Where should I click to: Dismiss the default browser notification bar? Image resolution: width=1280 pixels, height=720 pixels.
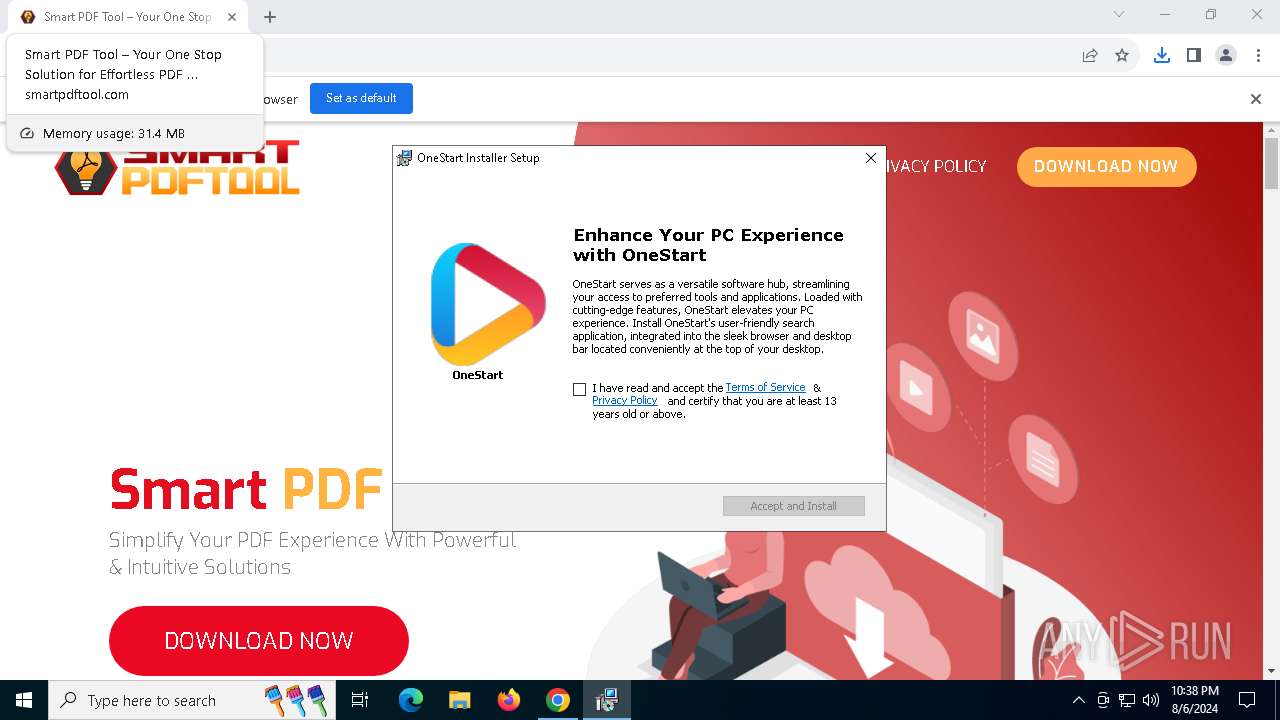pos(1256,99)
